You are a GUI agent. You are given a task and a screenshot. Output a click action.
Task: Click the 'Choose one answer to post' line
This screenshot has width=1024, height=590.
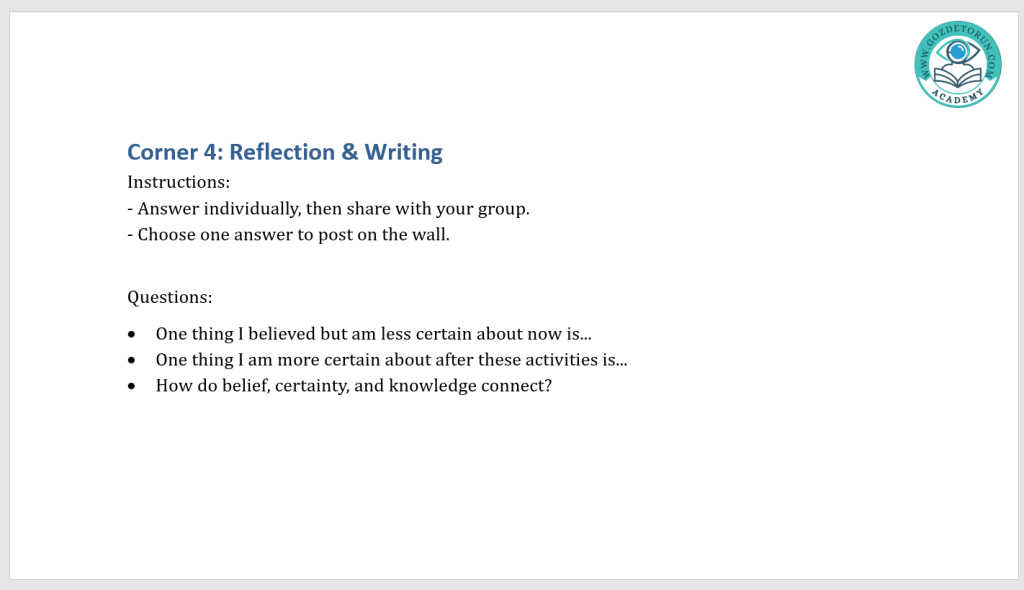click(x=294, y=235)
